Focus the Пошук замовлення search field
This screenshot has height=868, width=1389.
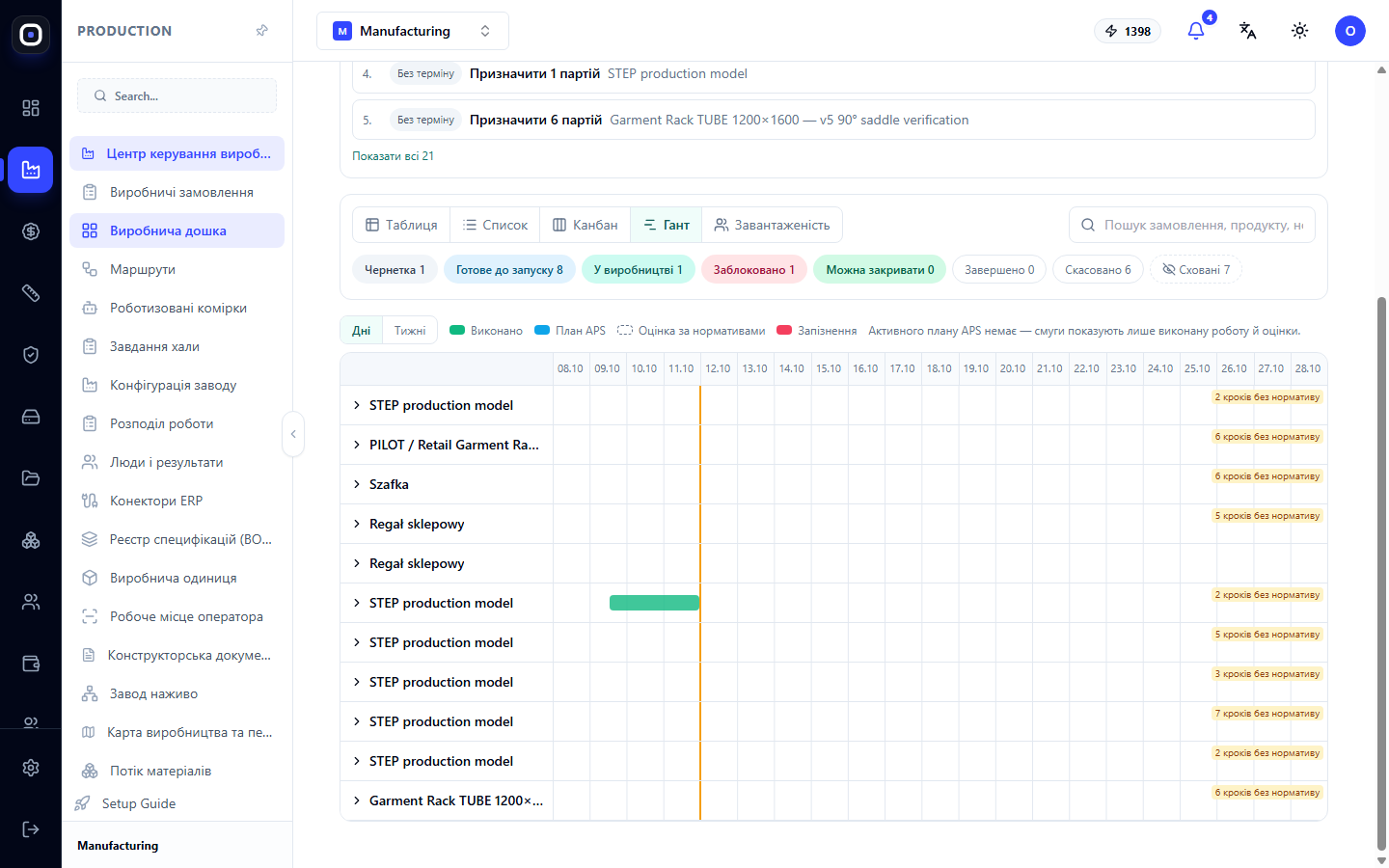click(x=1192, y=225)
